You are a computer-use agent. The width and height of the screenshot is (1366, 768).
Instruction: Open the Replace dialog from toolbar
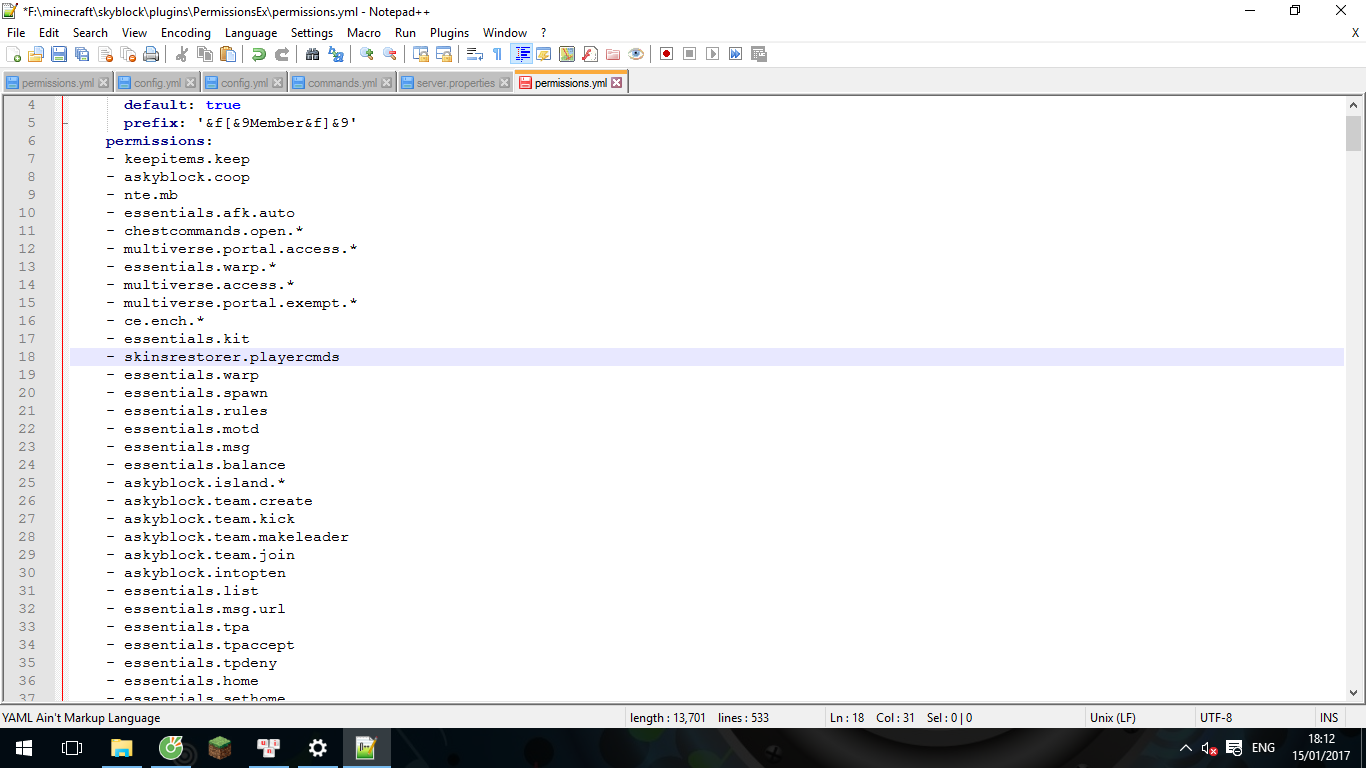coord(336,54)
